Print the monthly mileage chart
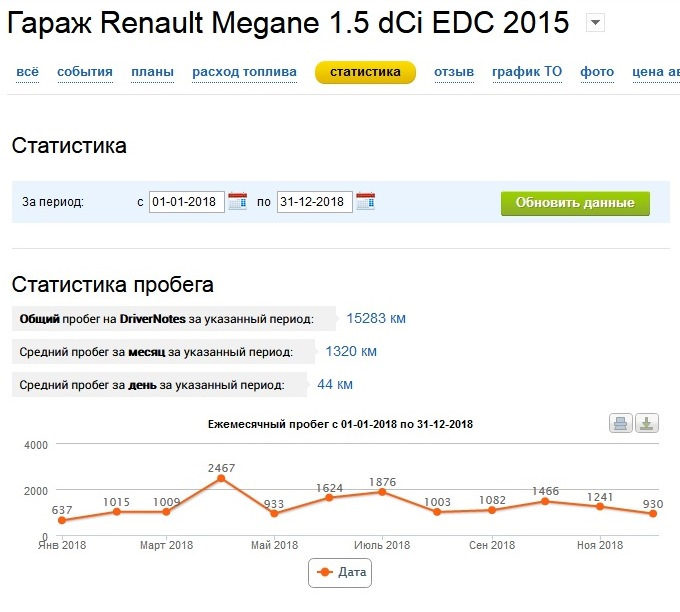This screenshot has width=680, height=612. coord(621,423)
